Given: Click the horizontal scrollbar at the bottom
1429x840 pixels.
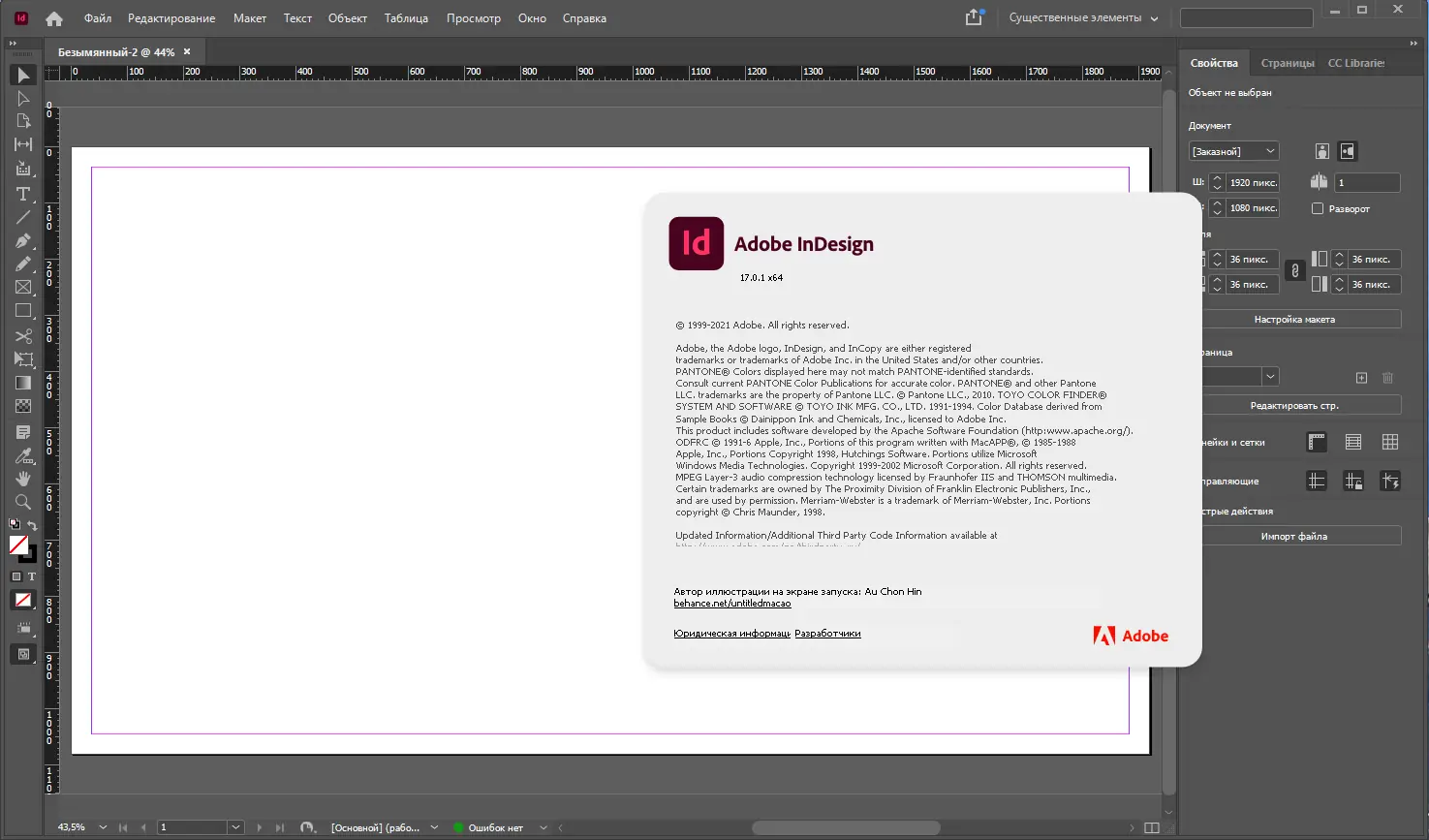Looking at the screenshot, I should [845, 827].
